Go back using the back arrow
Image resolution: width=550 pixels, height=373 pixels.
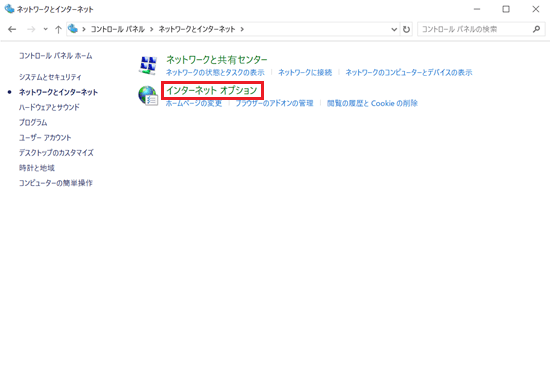(12, 29)
